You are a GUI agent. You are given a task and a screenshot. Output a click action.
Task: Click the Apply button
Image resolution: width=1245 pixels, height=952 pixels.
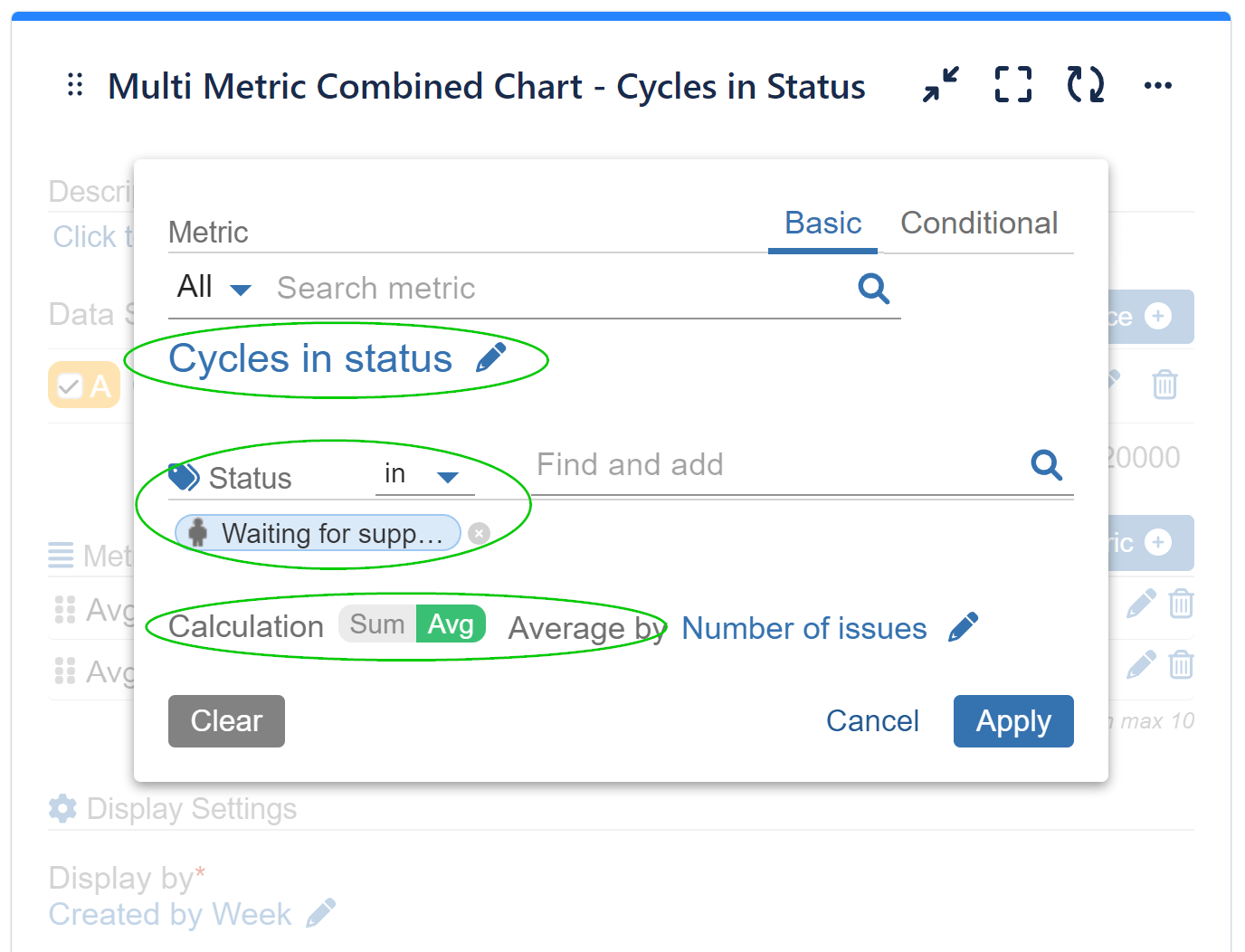(x=1012, y=720)
